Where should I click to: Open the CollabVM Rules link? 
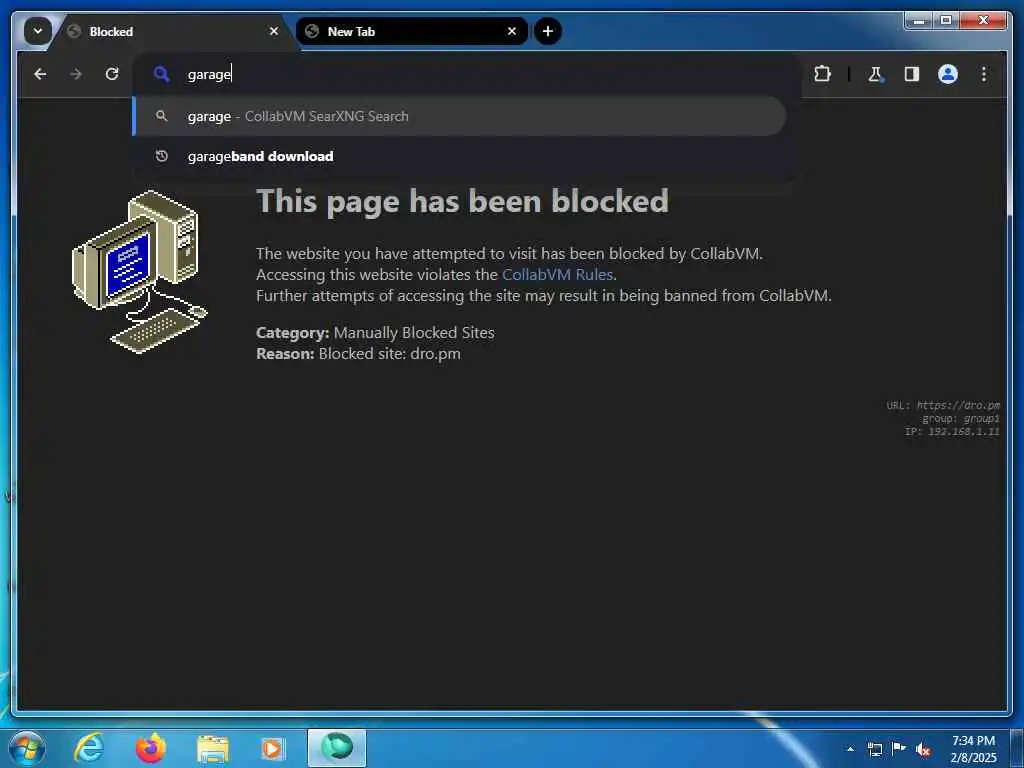[557, 275]
